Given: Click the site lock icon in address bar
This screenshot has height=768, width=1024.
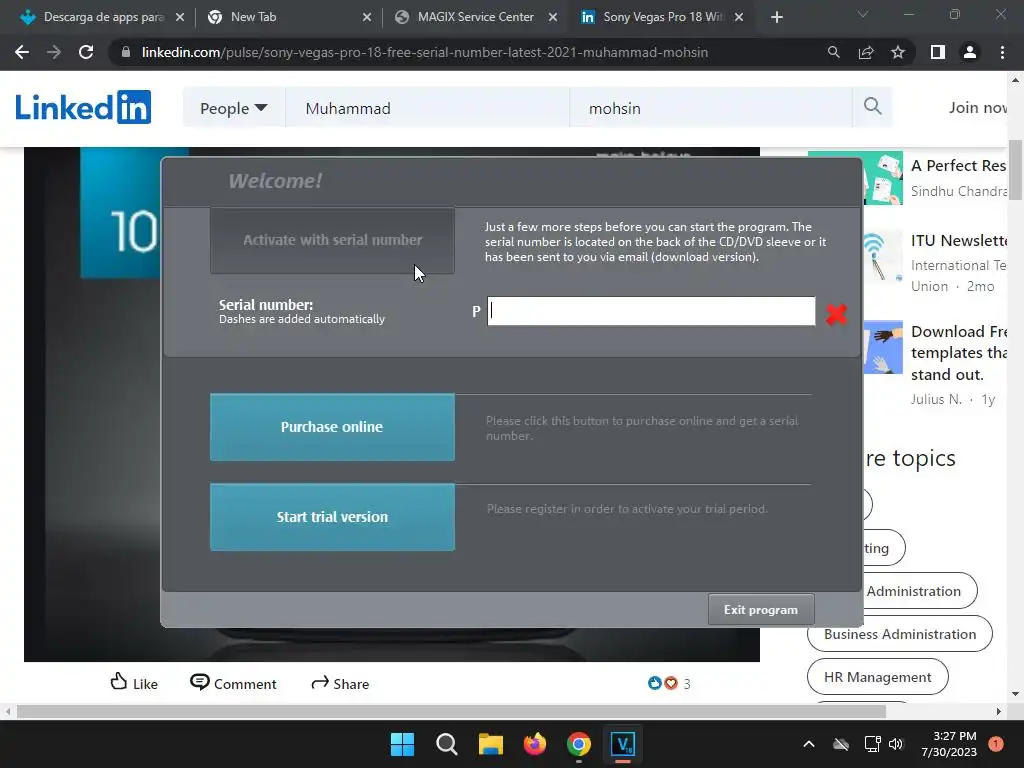Looking at the screenshot, I should point(126,52).
